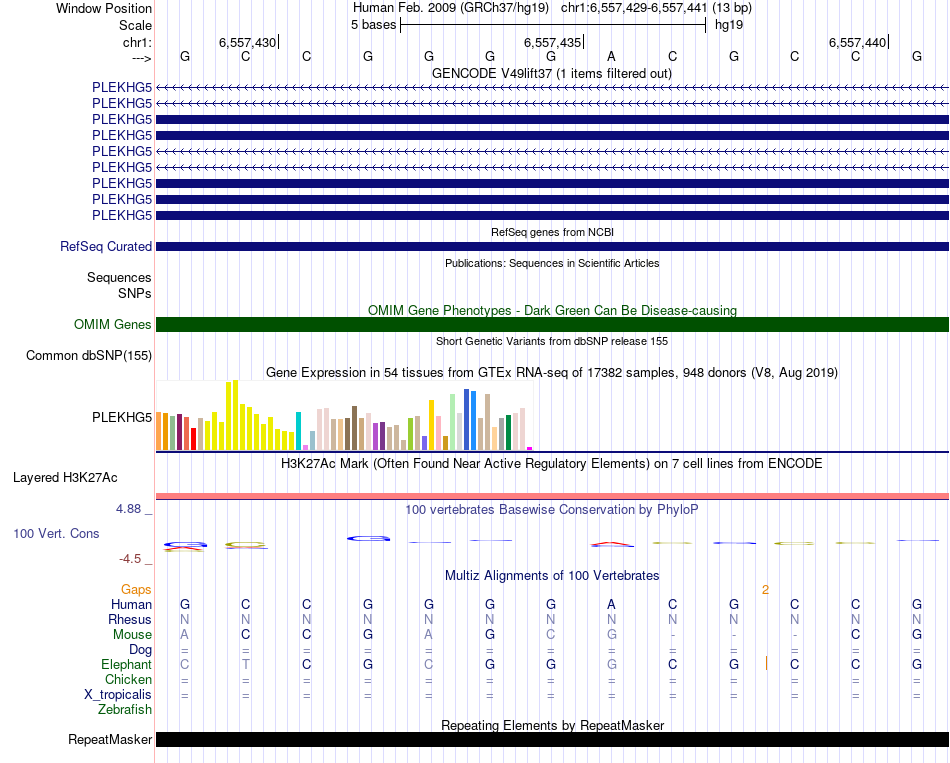
Task: Click the Layered H3K27Ac label
Action: [65, 478]
